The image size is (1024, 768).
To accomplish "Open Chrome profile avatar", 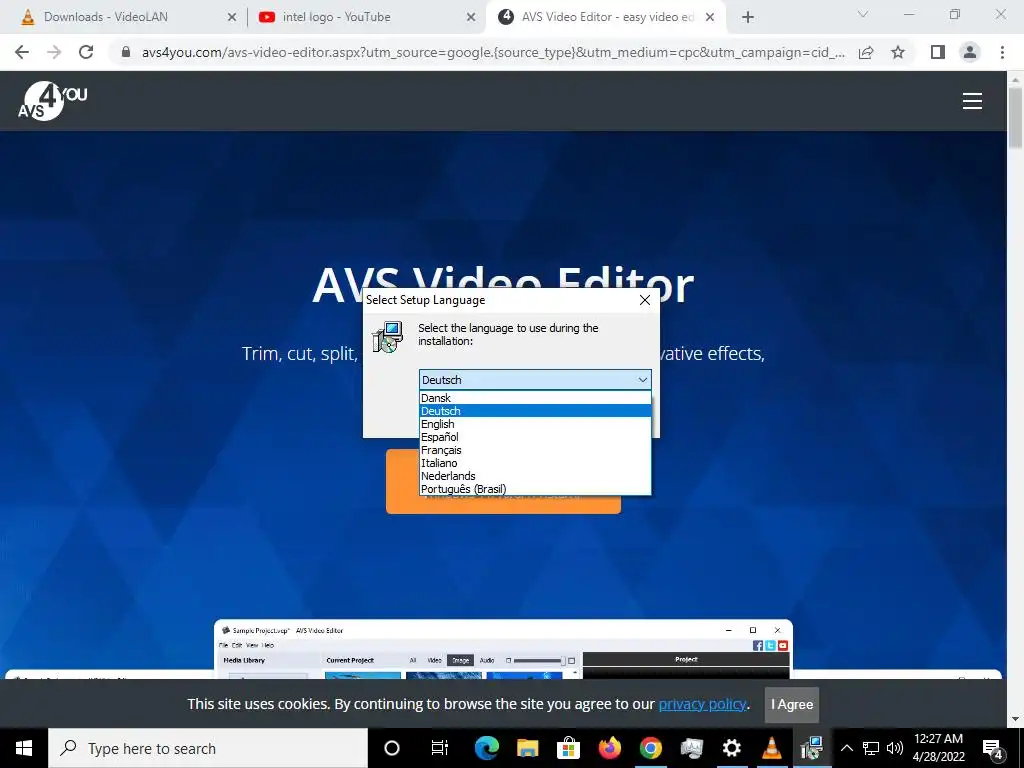I will click(970, 52).
